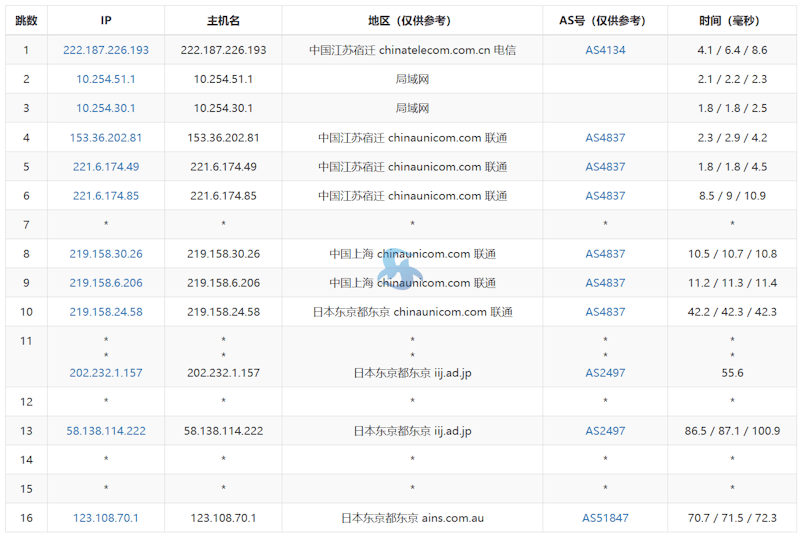
Task: Select hostname cell 153.36.202.81
Action: click(x=223, y=138)
